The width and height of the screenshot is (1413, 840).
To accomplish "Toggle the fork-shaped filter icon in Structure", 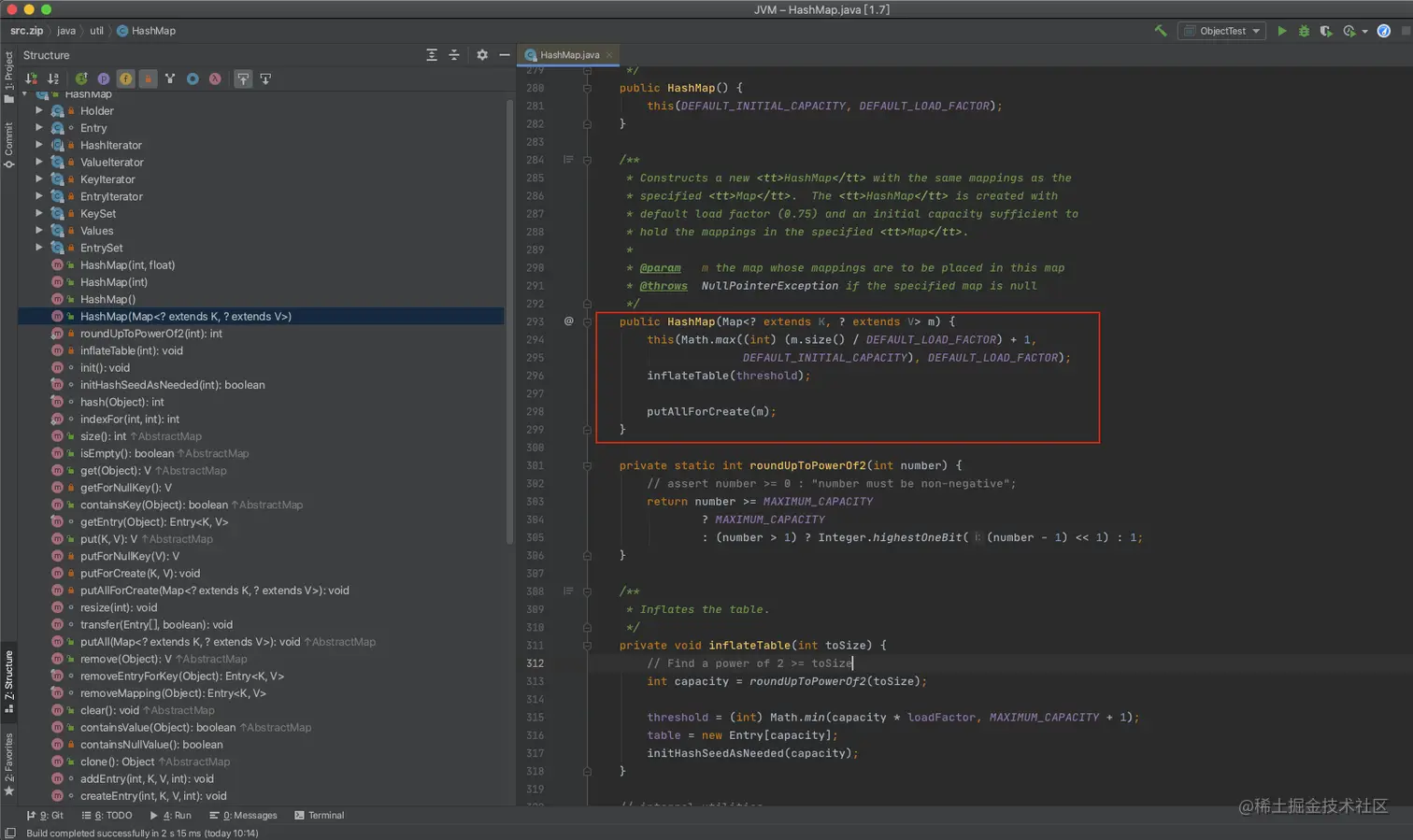I will tap(170, 78).
